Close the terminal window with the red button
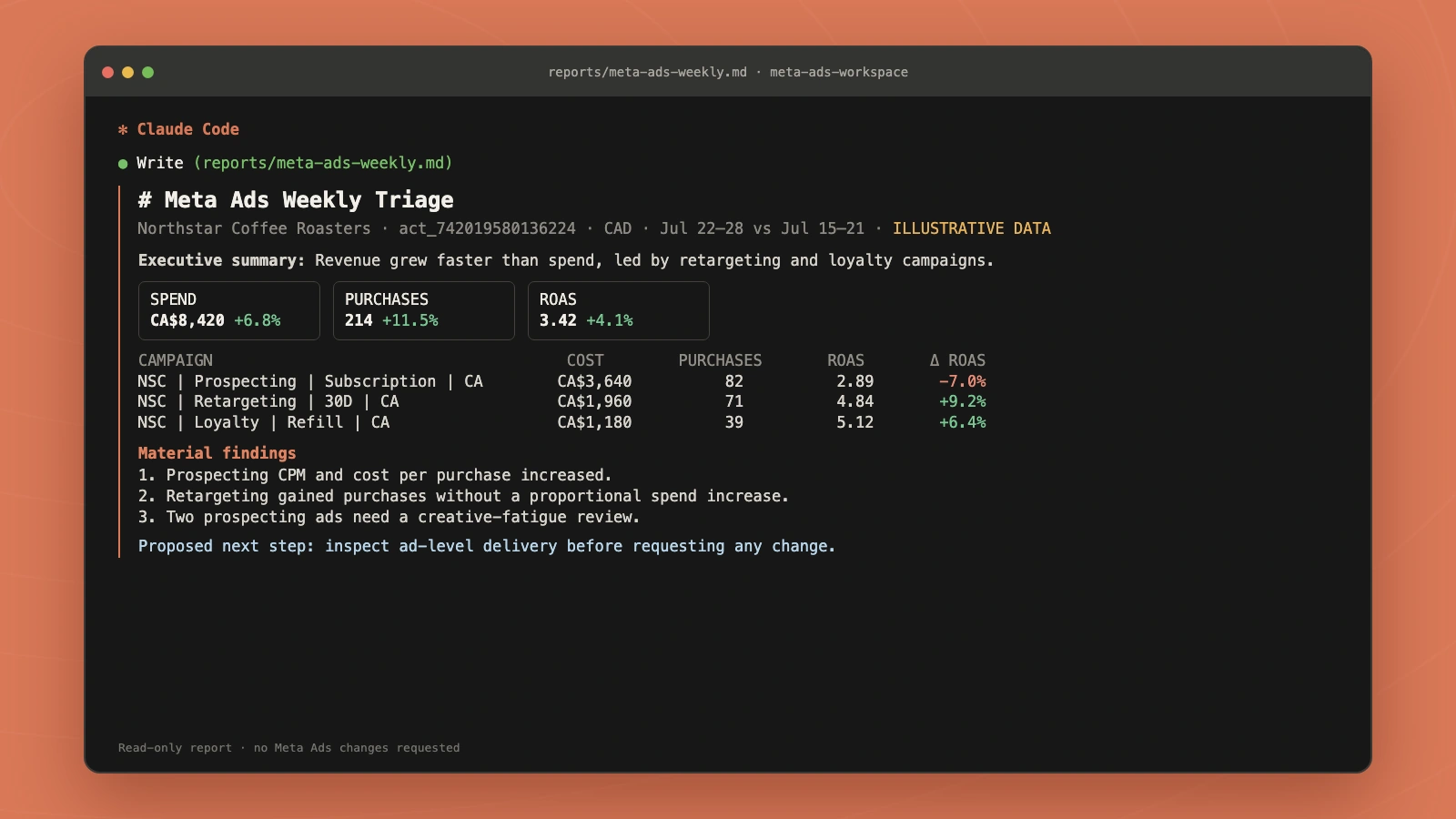Viewport: 1456px width, 819px height. coord(107,72)
